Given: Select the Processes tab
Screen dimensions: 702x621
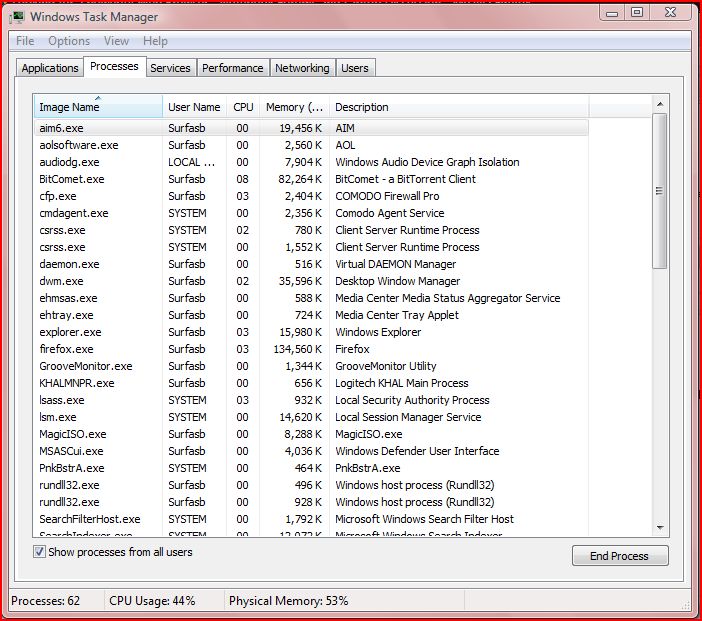Looking at the screenshot, I should click(x=115, y=66).
